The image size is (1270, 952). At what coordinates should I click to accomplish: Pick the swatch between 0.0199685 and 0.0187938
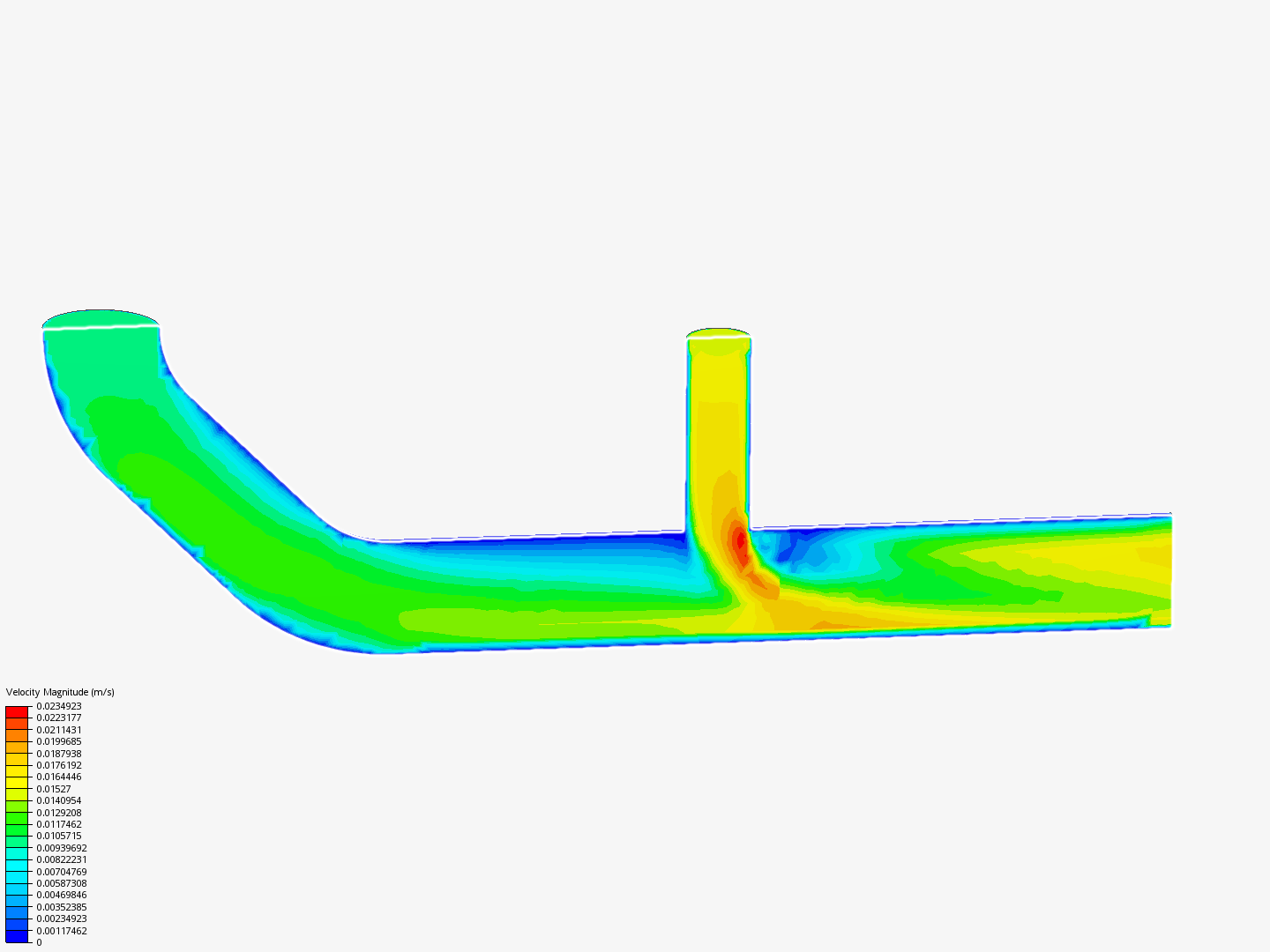tap(17, 747)
